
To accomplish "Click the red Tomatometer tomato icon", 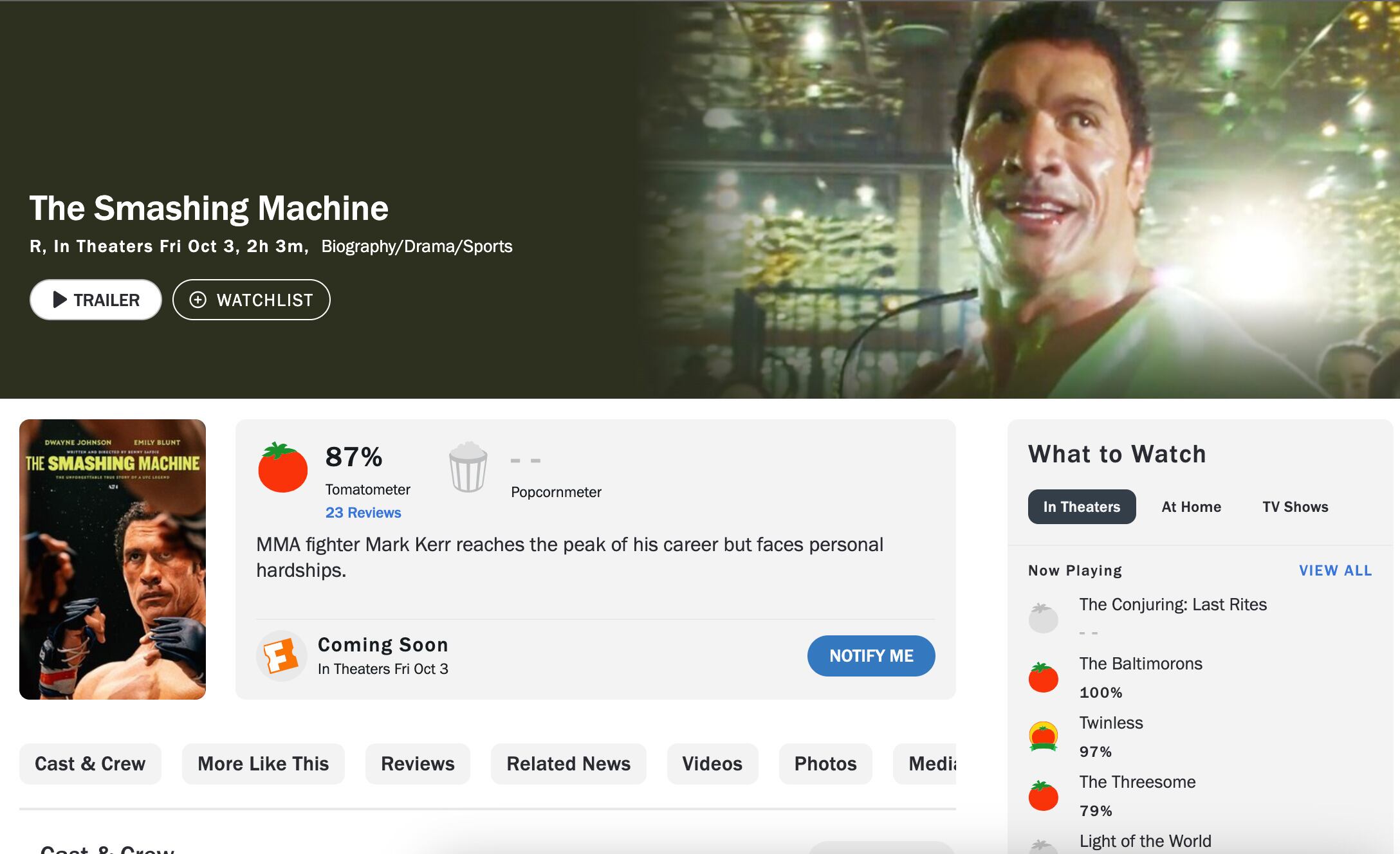I will [283, 468].
